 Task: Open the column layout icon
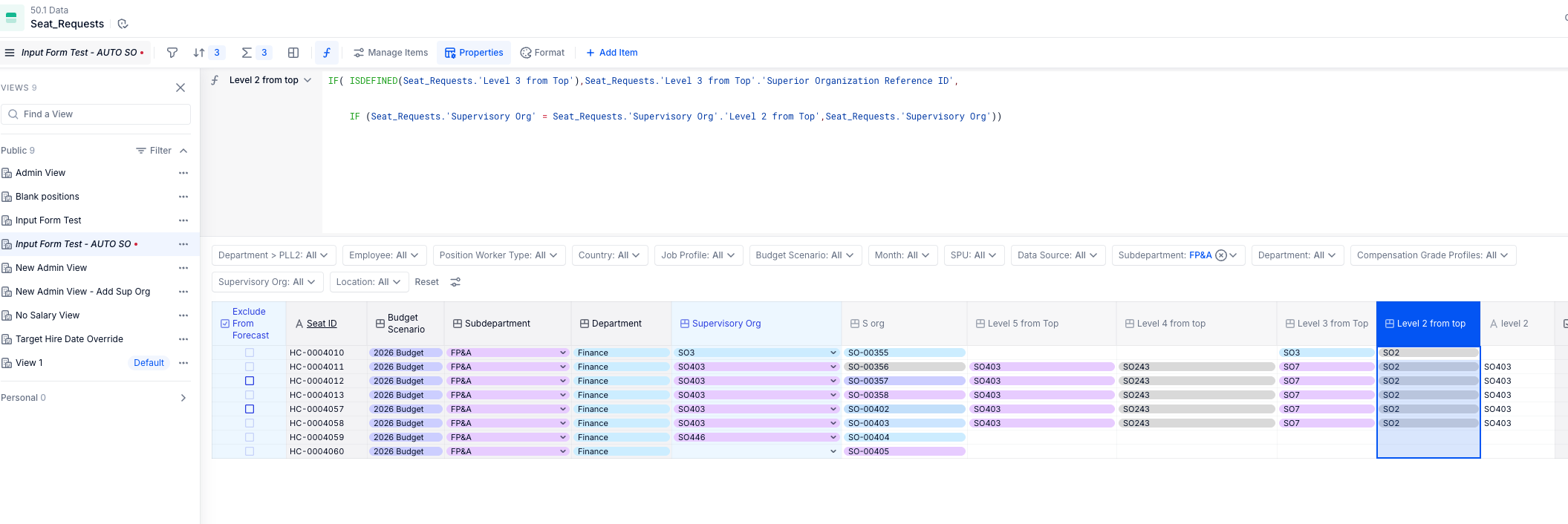(293, 53)
